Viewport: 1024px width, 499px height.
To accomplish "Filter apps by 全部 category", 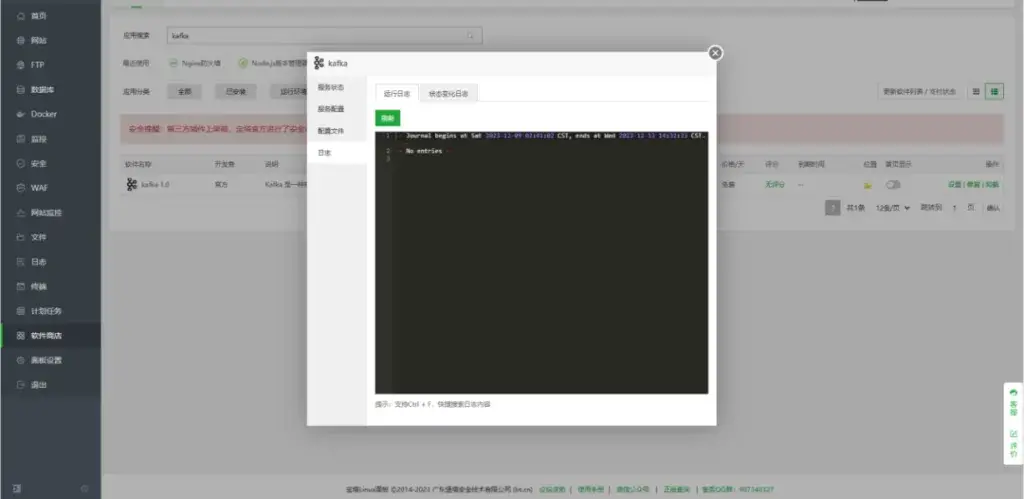I will click(x=185, y=91).
